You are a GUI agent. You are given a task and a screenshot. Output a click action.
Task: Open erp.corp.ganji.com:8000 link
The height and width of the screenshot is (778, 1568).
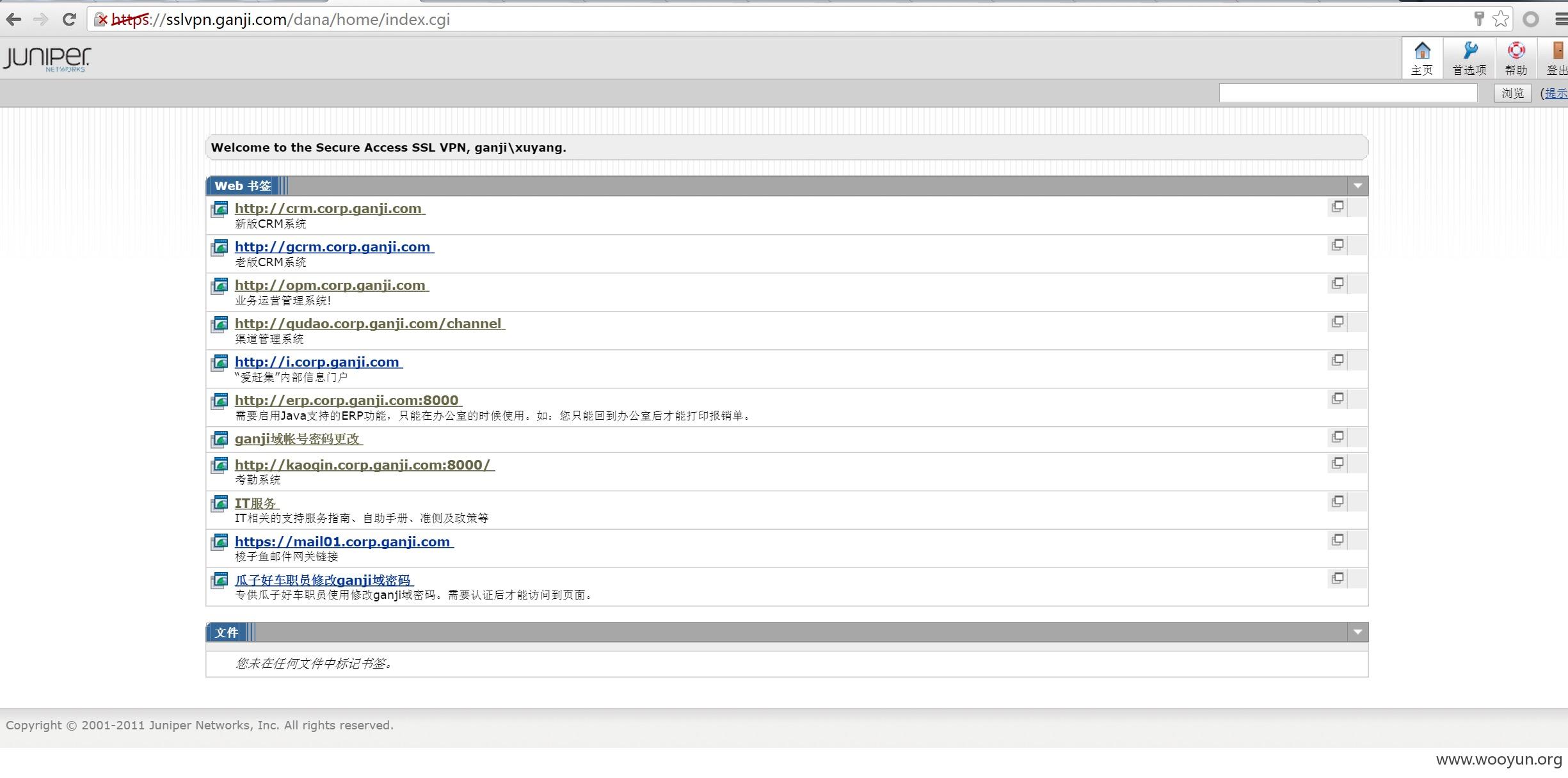tap(348, 401)
